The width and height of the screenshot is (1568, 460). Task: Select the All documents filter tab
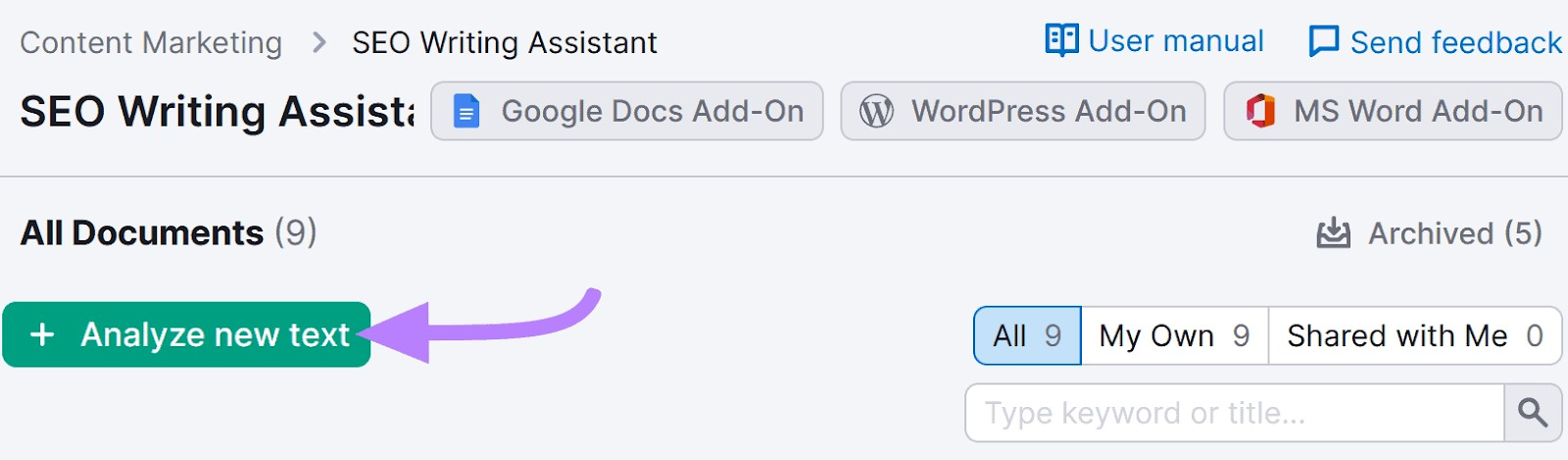1027,335
